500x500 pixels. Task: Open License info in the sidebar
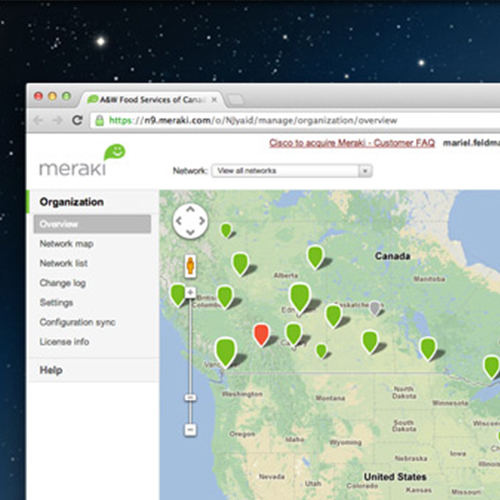tap(64, 342)
